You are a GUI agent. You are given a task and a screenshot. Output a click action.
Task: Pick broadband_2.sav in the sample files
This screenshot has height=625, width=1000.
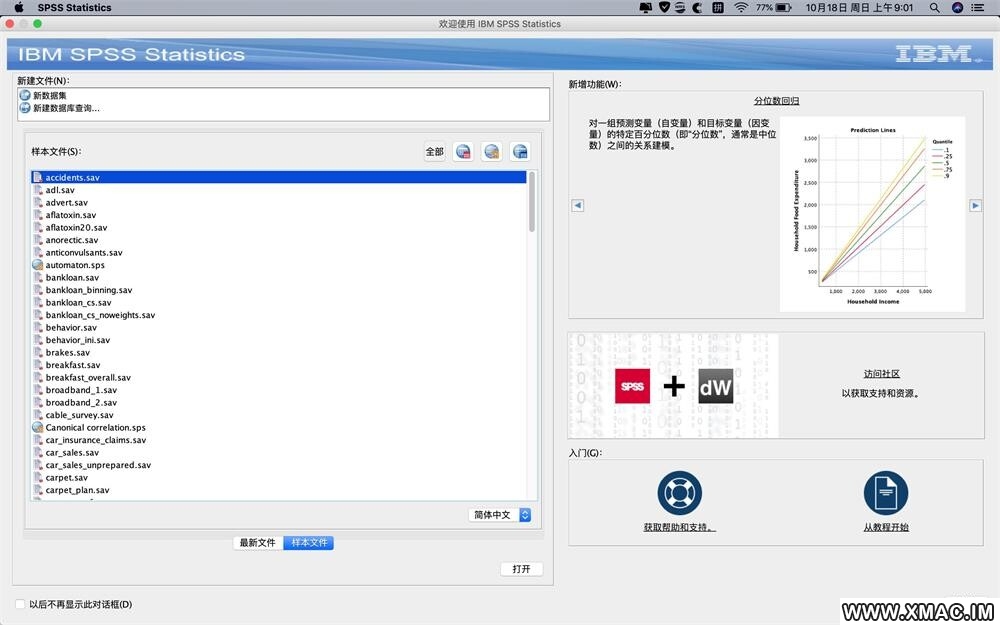[279, 402]
